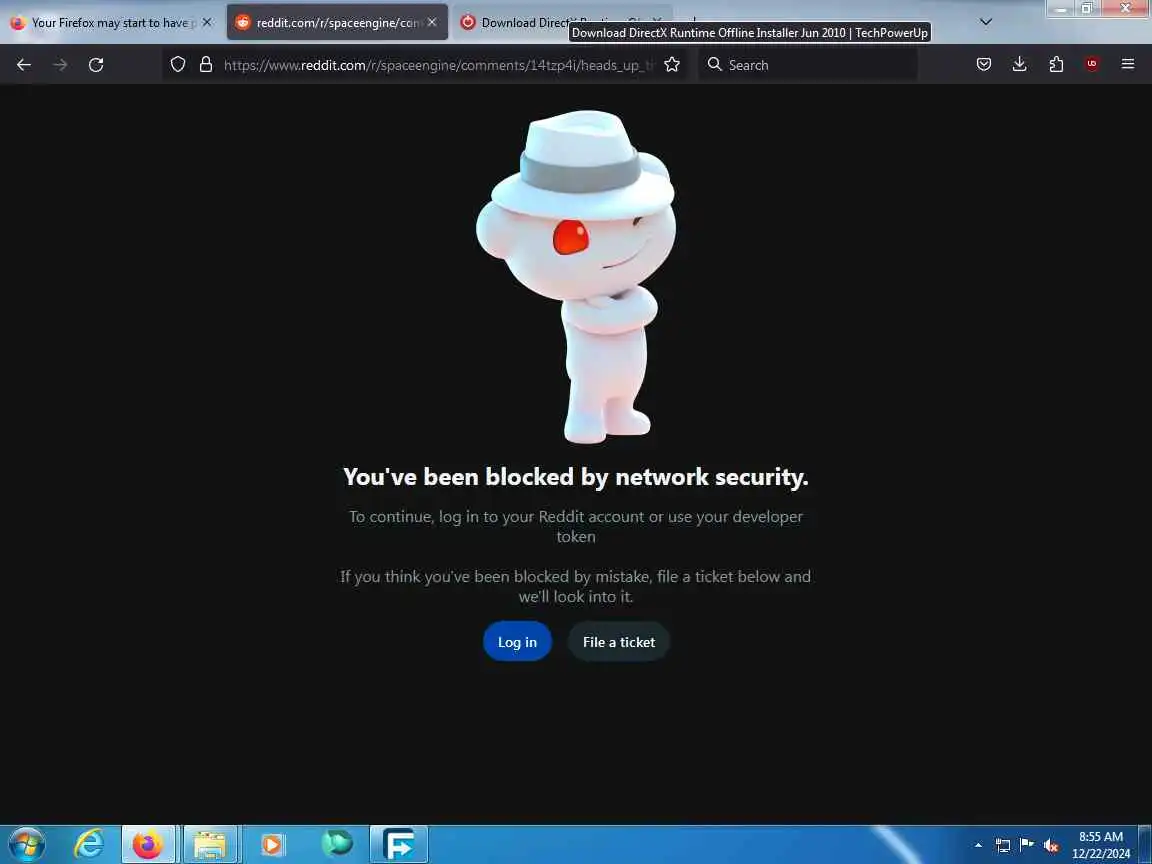Open the Extensions puzzle icon
This screenshot has height=864, width=1152.
click(x=1056, y=65)
